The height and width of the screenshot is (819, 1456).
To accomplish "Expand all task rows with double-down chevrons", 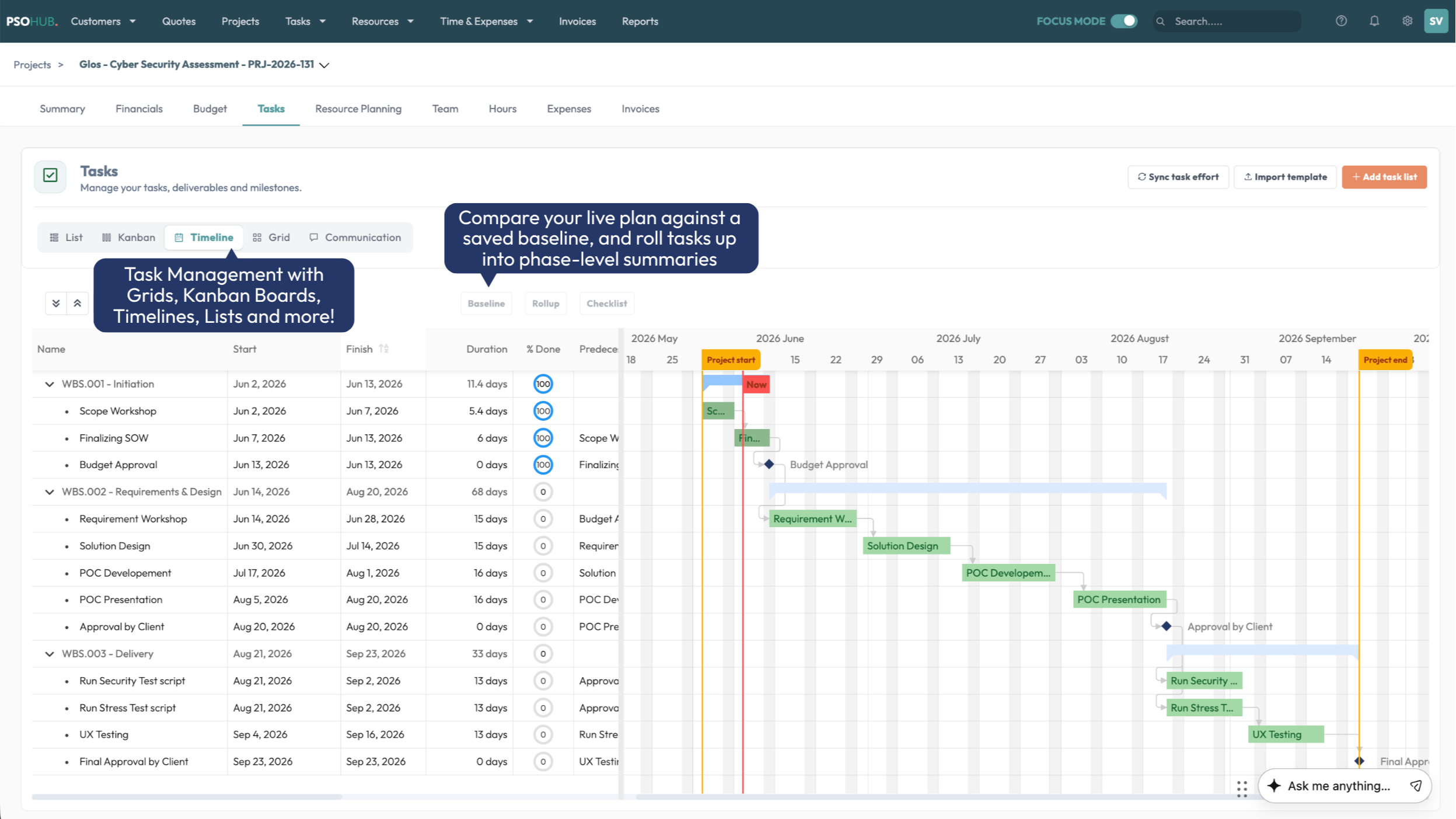I will [x=56, y=303].
